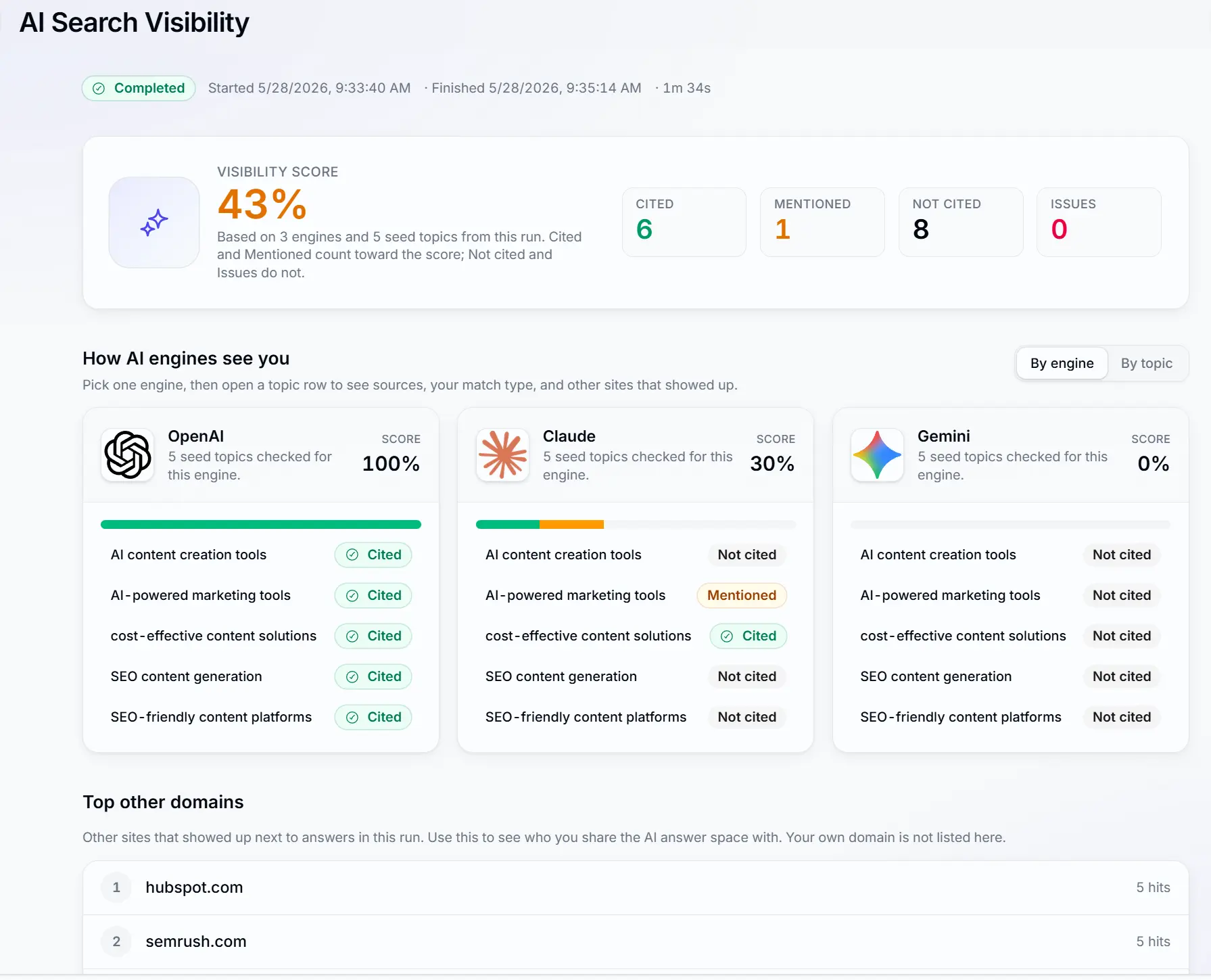Switch to the By topic view
This screenshot has width=1211, height=980.
click(1146, 363)
